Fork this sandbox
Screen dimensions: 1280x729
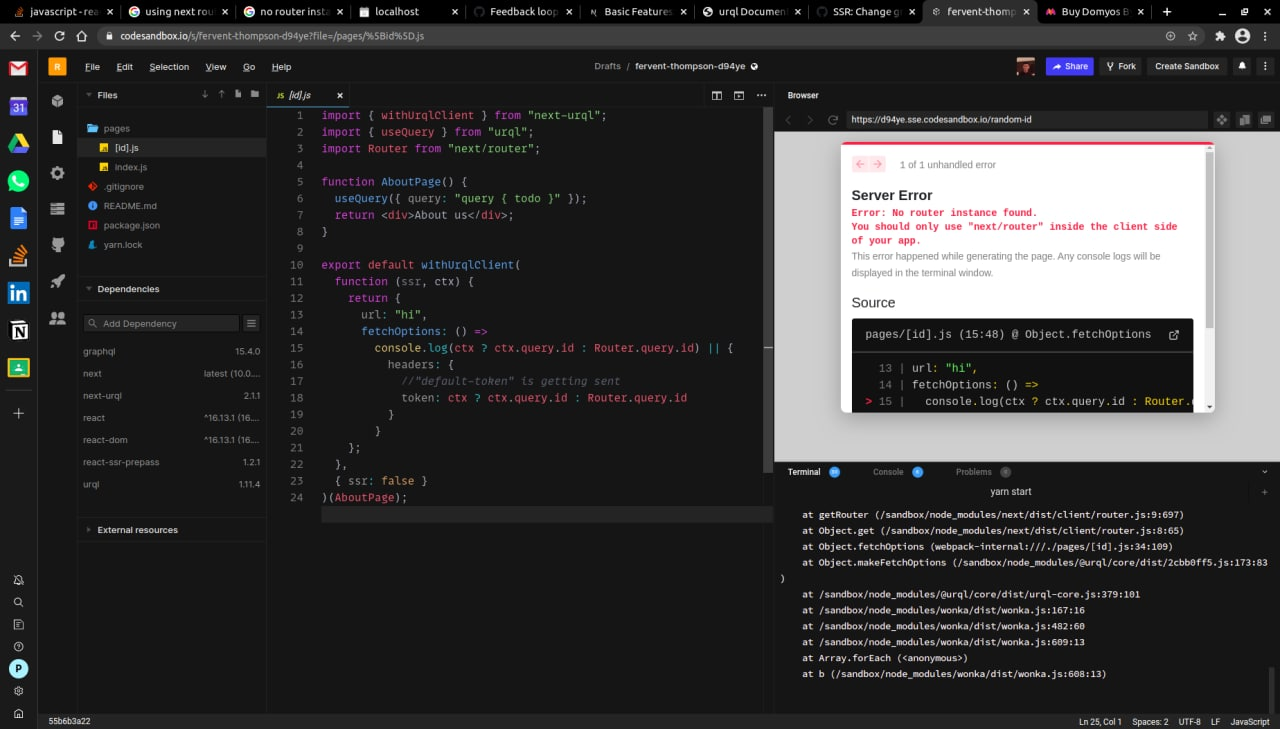(x=1121, y=66)
